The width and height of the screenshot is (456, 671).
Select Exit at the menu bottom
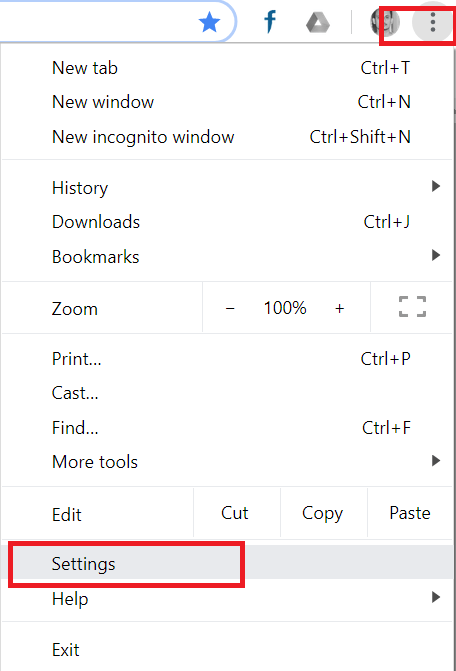tap(227, 650)
